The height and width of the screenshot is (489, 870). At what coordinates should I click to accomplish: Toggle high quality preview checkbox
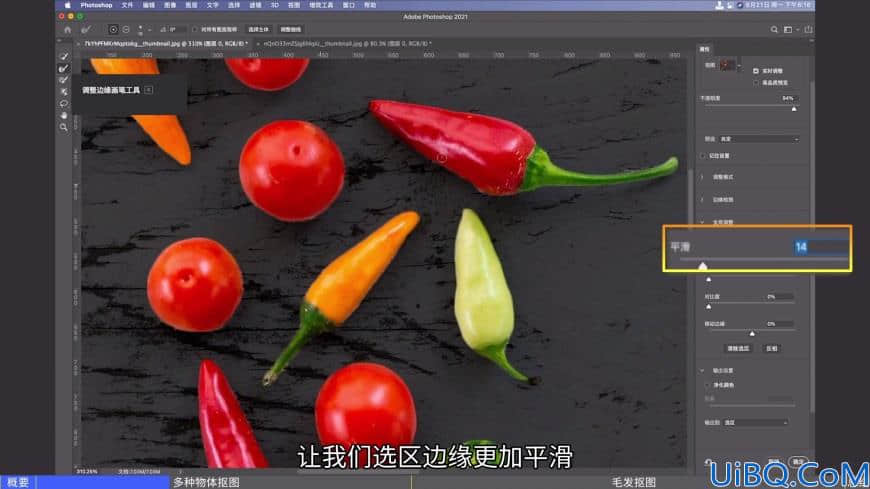(x=756, y=83)
